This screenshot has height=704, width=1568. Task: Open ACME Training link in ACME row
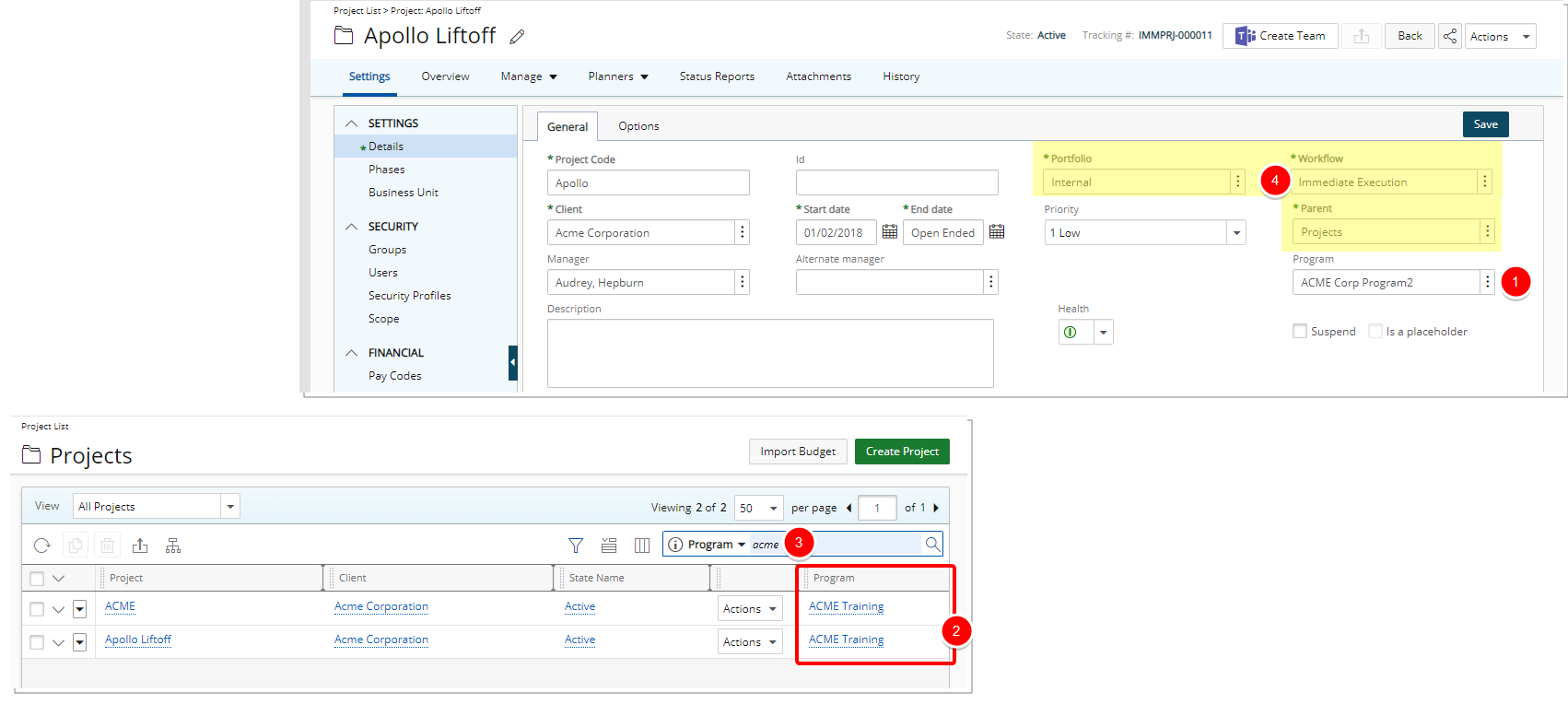click(x=846, y=606)
